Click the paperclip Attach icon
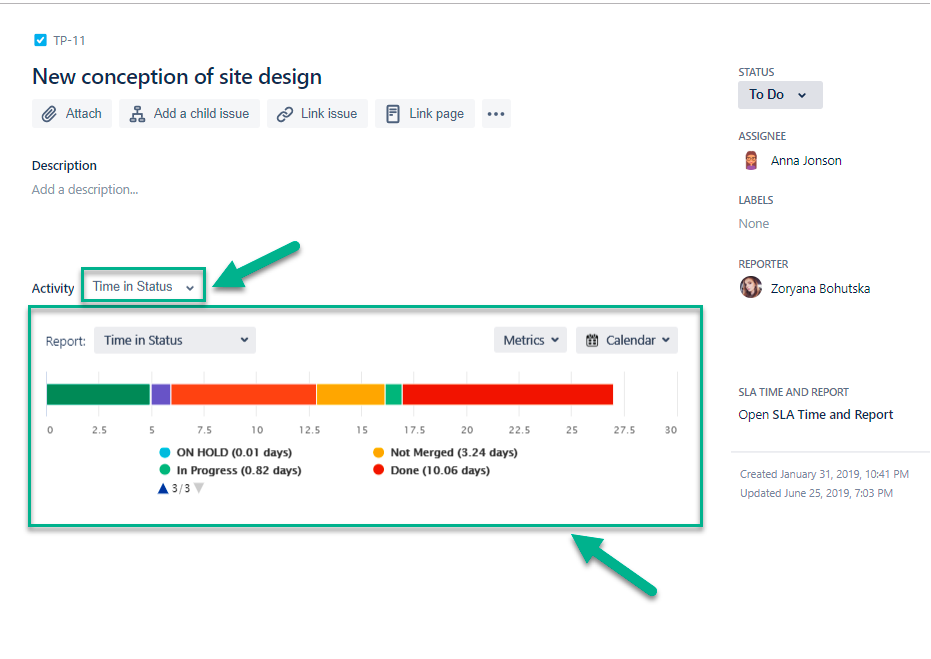The image size is (931, 659). coord(49,114)
